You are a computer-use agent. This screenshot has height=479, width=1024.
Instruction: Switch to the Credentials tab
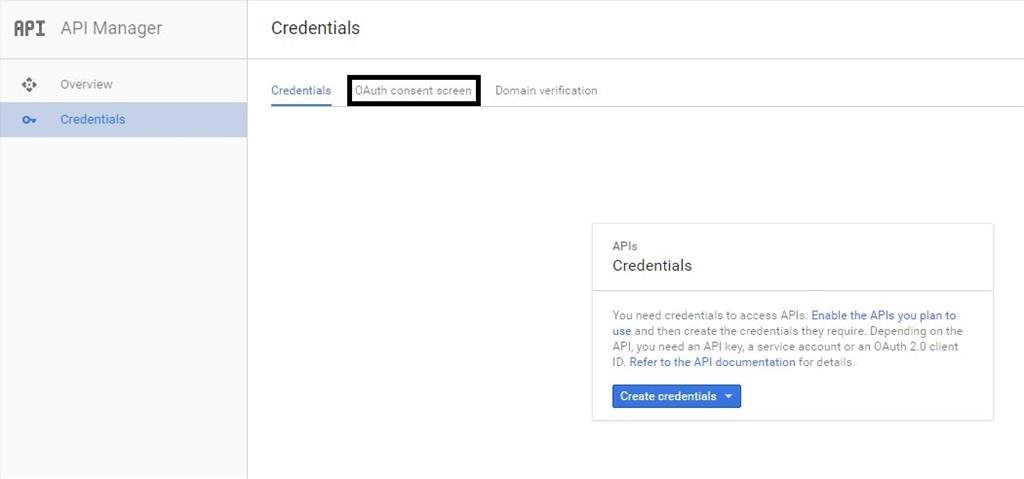click(301, 91)
